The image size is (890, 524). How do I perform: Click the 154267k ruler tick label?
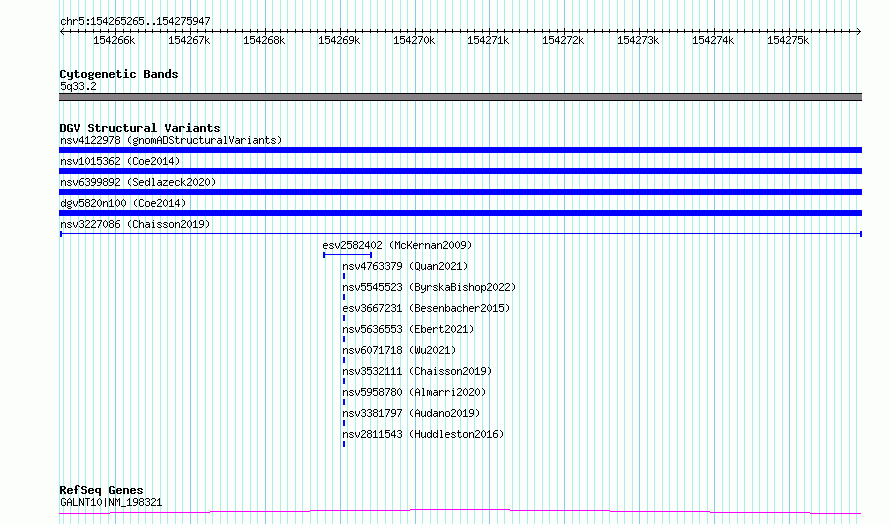click(x=189, y=40)
